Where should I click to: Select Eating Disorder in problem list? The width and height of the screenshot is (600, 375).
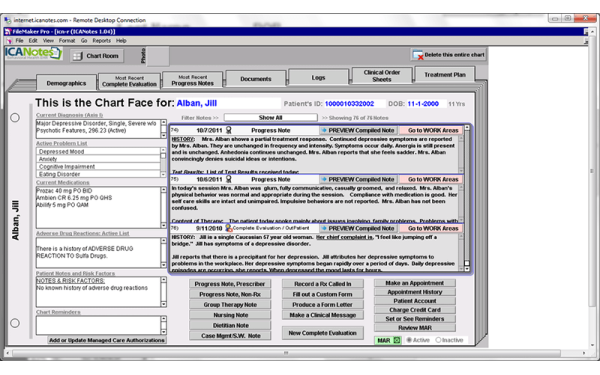pos(98,174)
